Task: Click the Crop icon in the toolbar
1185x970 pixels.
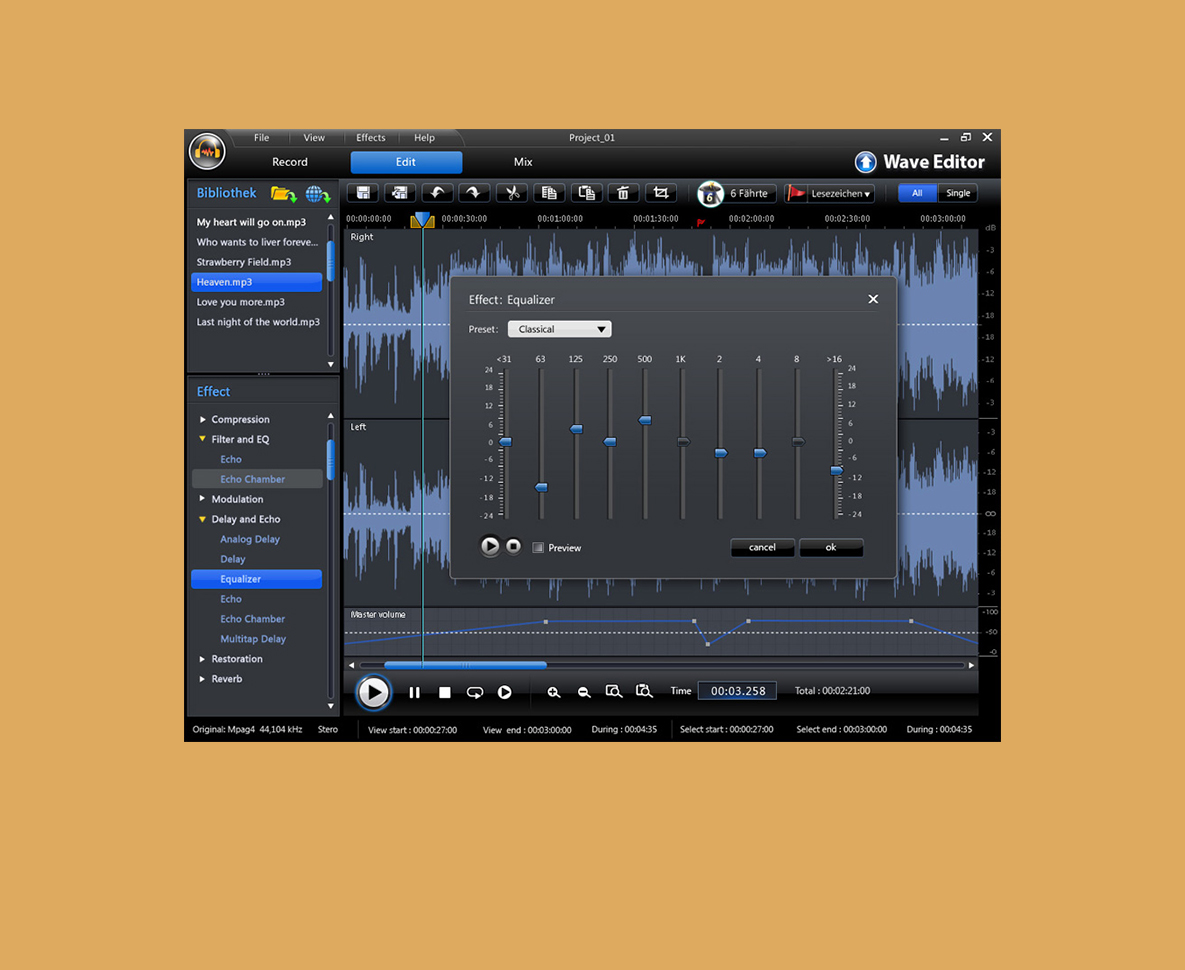Action: (661, 193)
